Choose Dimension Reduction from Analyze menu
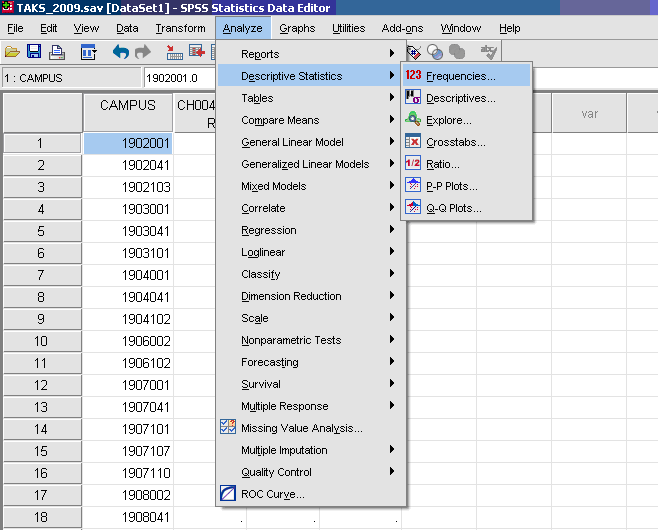Screen dimensions: 658x530 point(311,296)
